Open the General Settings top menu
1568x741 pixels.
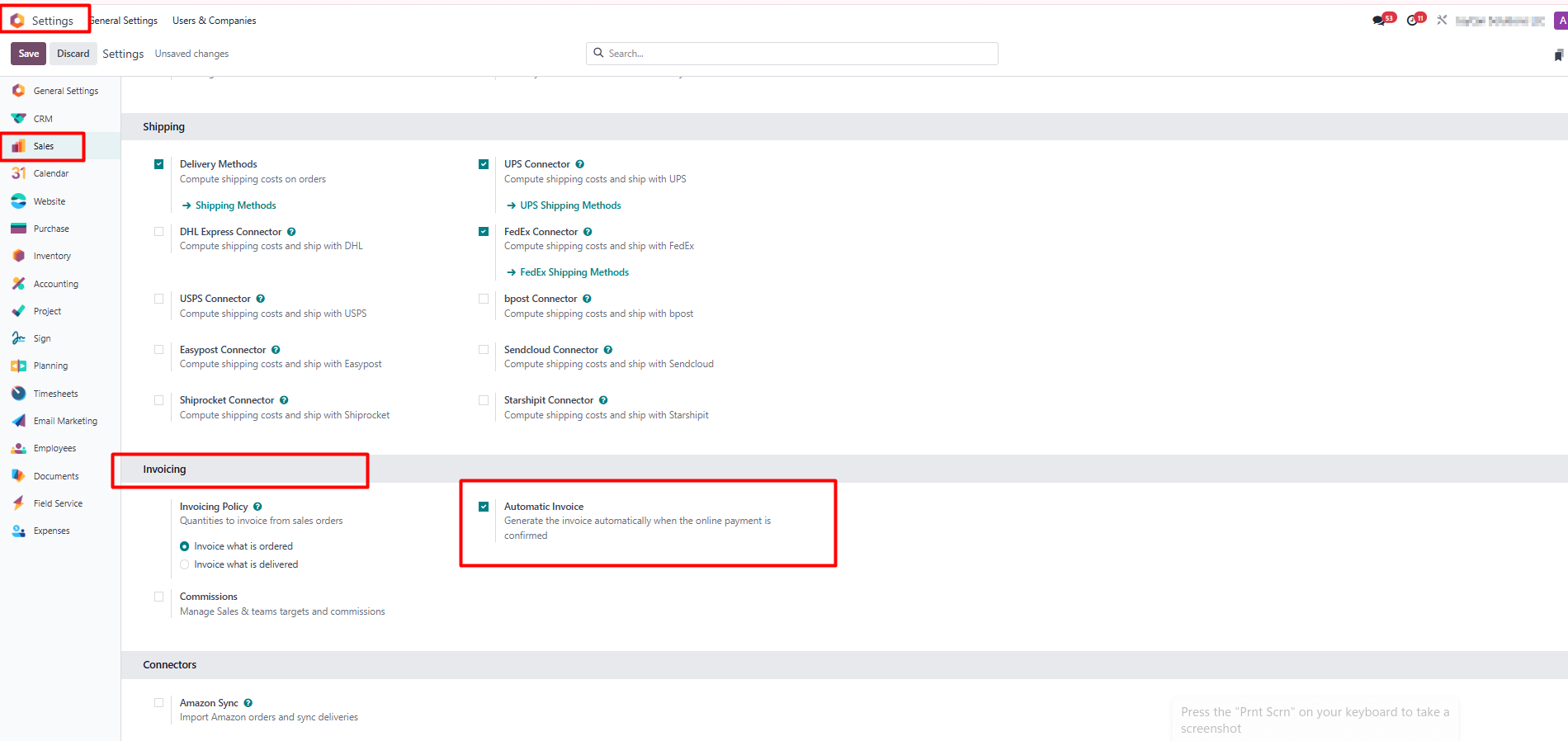124,21
